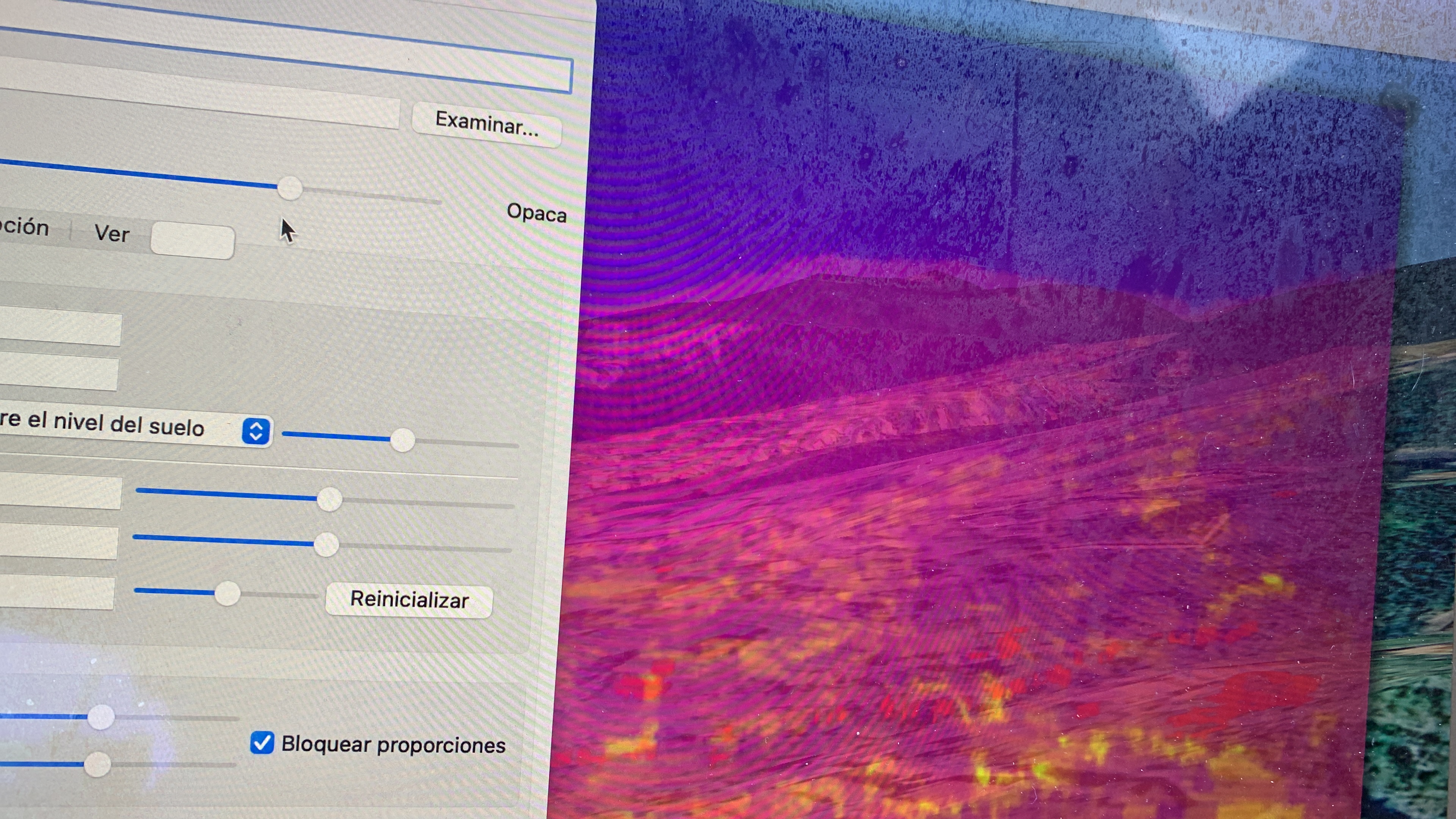The image size is (1456, 819).
Task: Click the slider handle beside the ground-level dropdown
Action: point(402,440)
